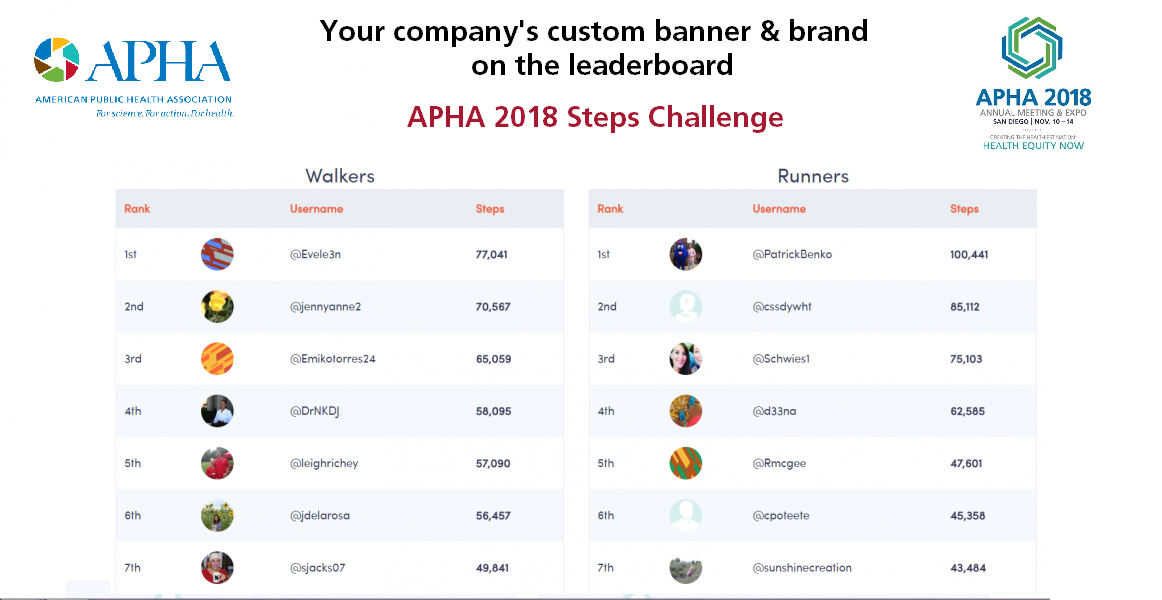Sort Runners table by Username header
Image resolution: width=1162 pixels, height=600 pixels.
tap(779, 209)
